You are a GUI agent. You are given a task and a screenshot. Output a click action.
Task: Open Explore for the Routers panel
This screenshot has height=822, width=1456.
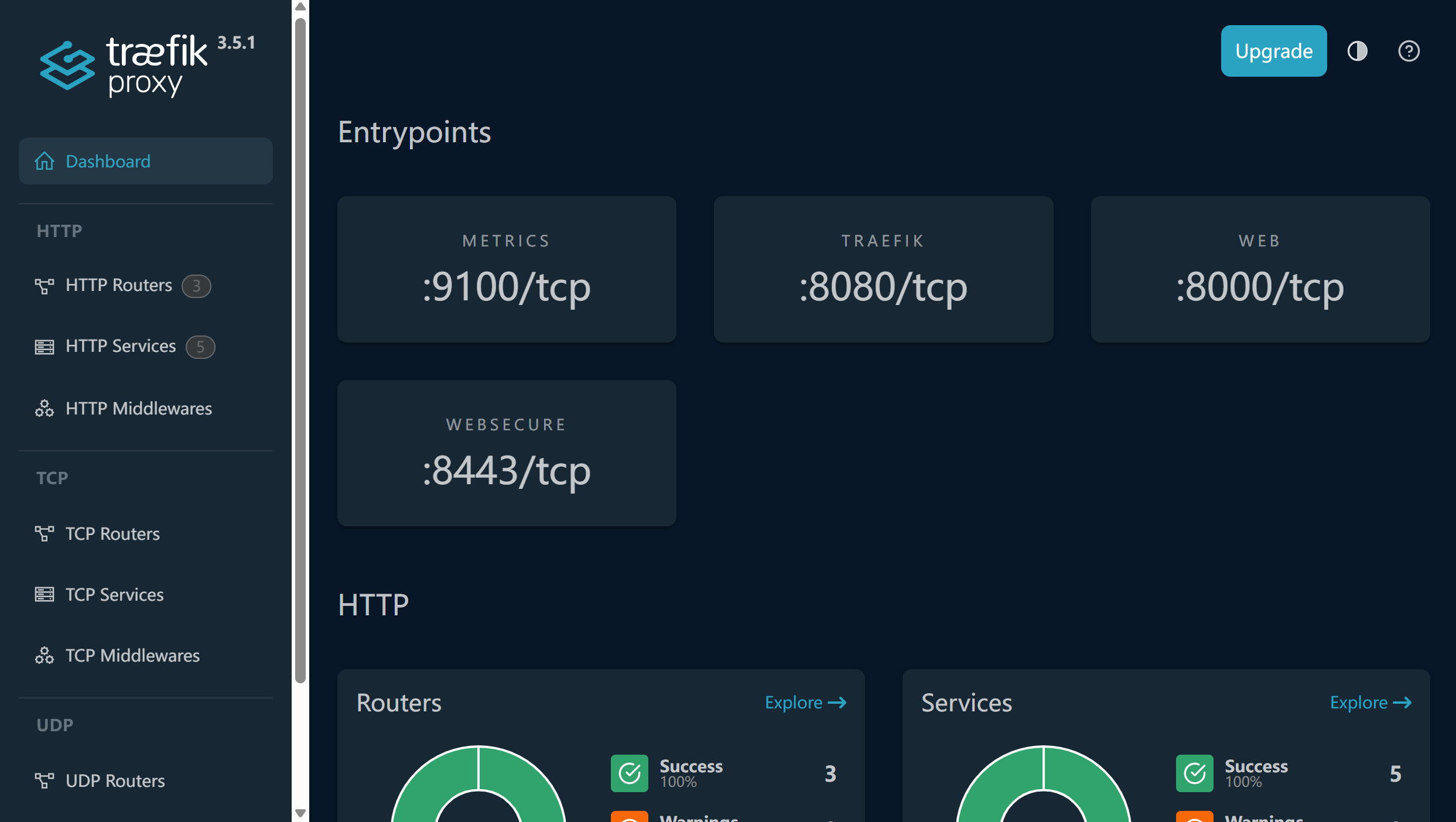click(x=805, y=703)
